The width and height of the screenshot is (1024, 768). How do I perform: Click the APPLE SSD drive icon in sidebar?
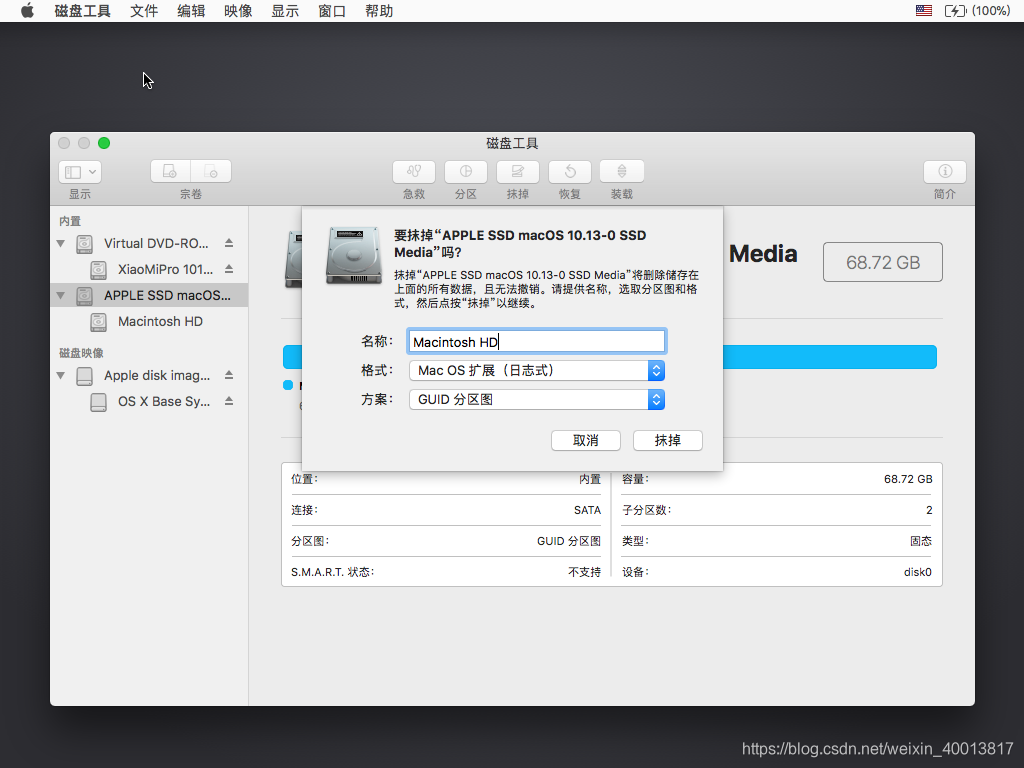84,296
